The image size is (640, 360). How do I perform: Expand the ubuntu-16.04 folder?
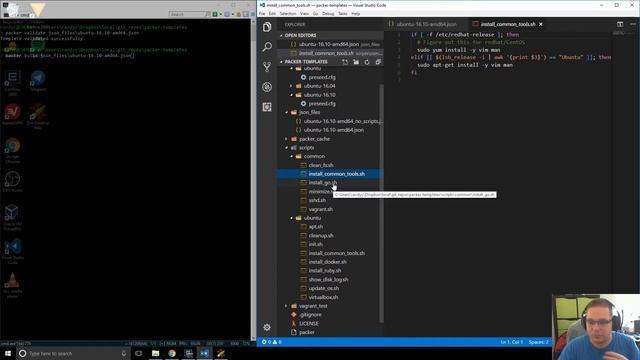coord(320,86)
